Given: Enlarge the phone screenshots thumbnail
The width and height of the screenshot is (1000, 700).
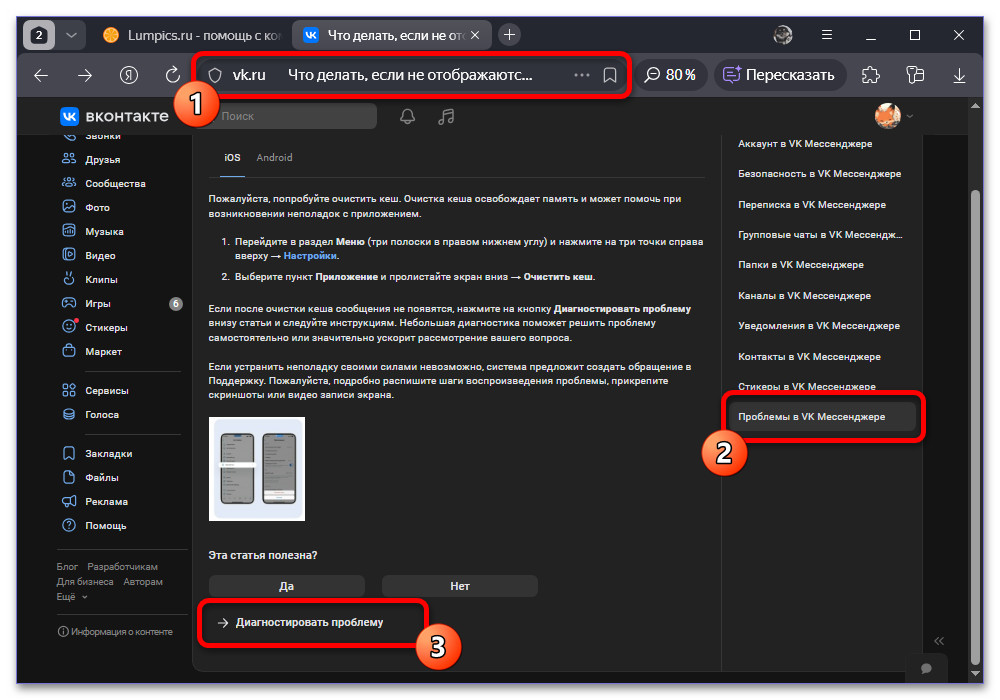Looking at the screenshot, I should pos(256,469).
